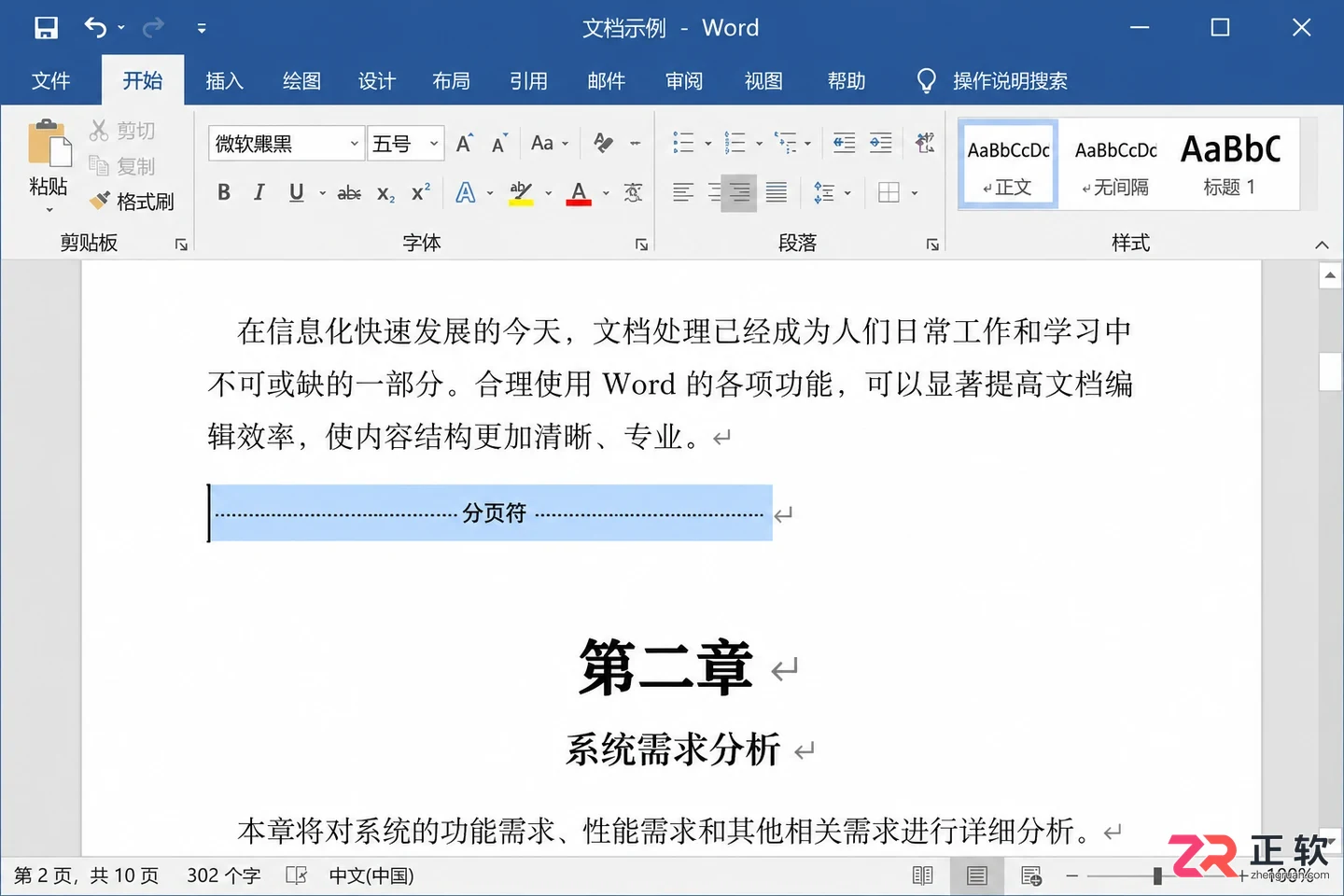
Task: Activate the Format Painter (格式刷)
Action: (x=132, y=201)
